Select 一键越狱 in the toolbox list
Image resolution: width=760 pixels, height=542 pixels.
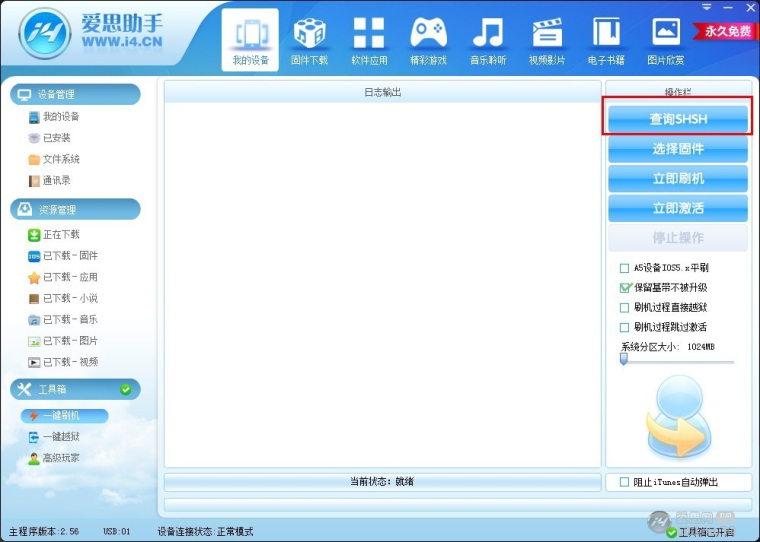(54, 437)
